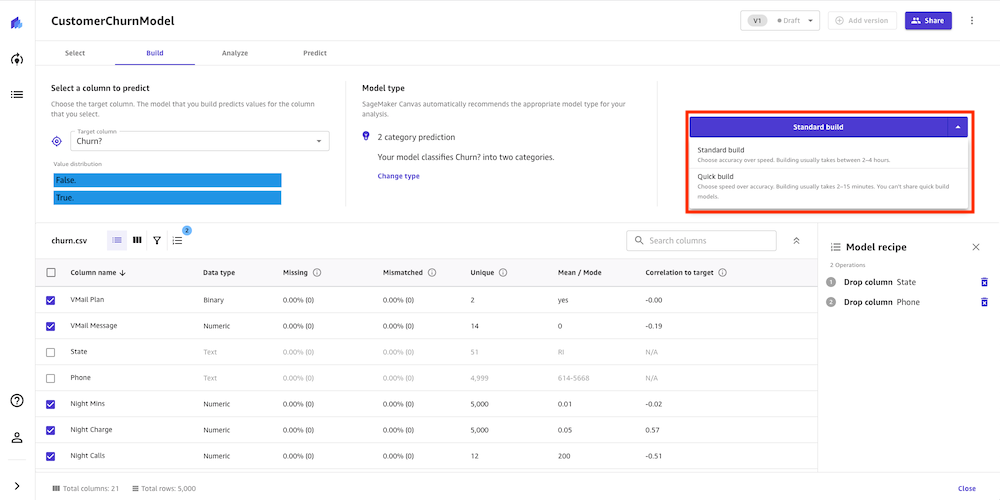Sort by Column name header arrow
This screenshot has height=500, width=1000.
pos(122,272)
